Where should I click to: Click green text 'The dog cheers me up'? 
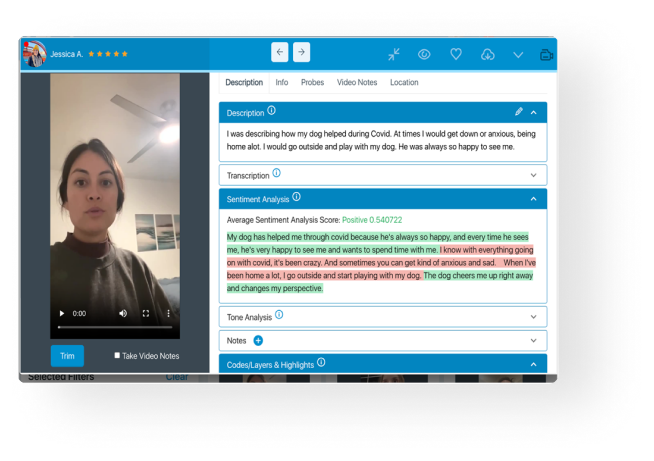455,276
